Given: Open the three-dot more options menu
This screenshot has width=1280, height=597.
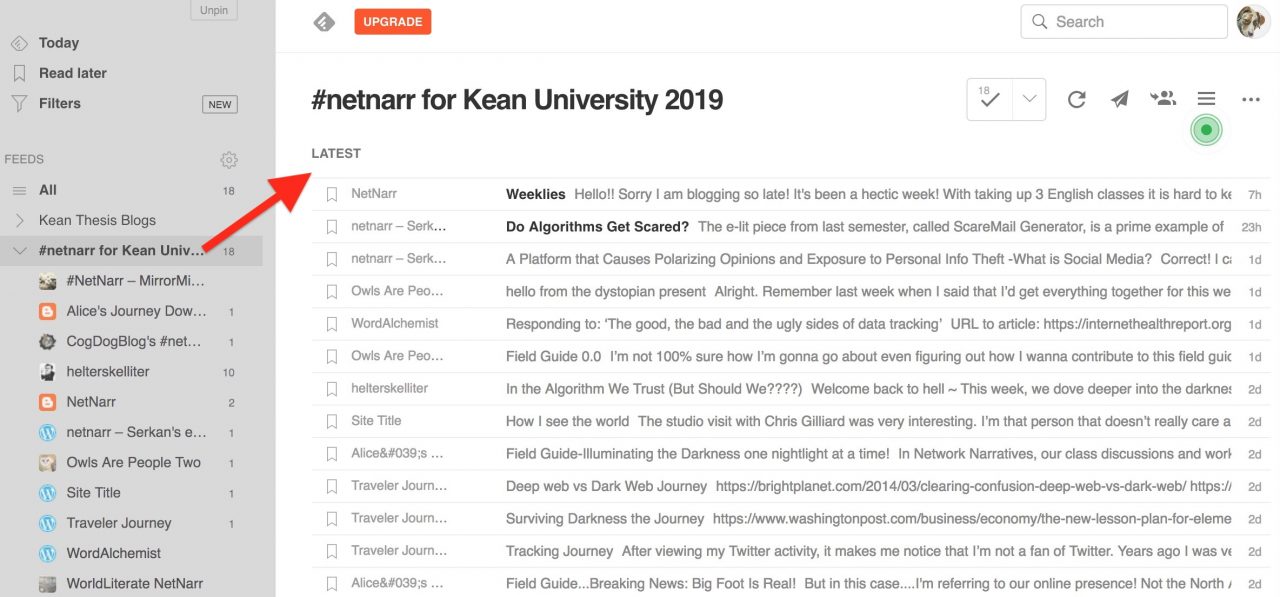Looking at the screenshot, I should 1250,99.
